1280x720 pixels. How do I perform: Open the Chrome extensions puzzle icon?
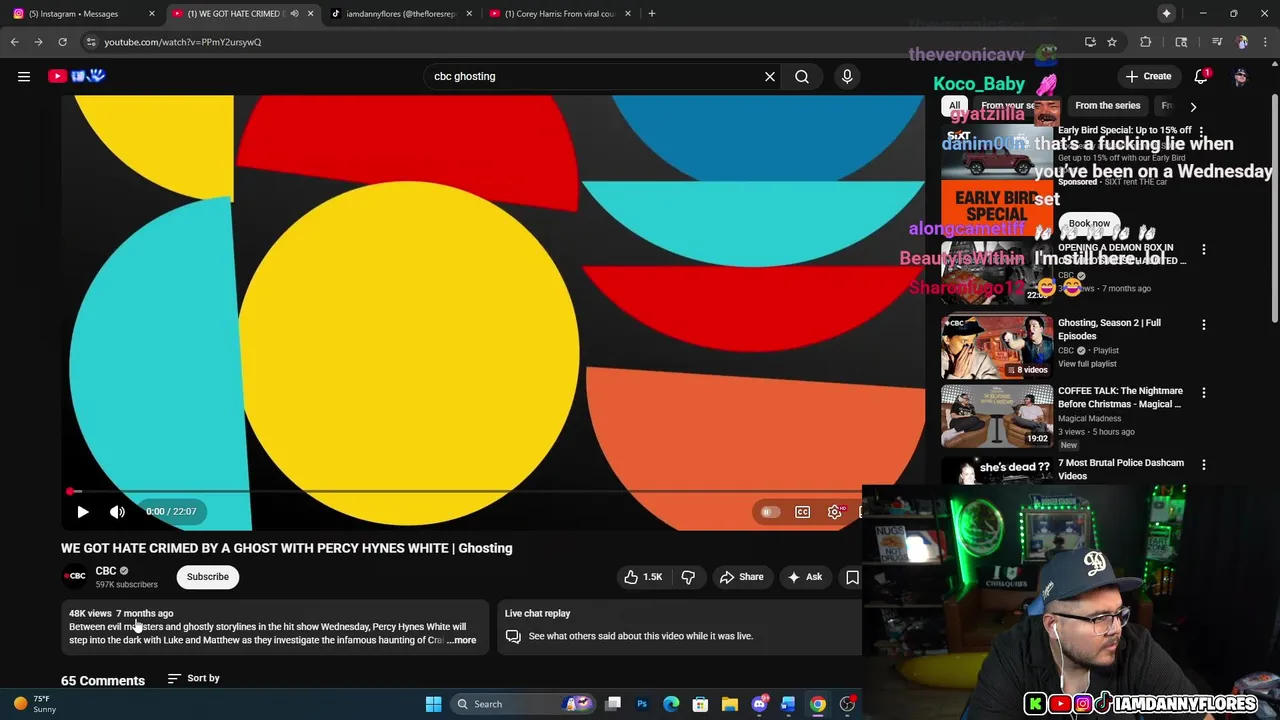coord(1146,42)
